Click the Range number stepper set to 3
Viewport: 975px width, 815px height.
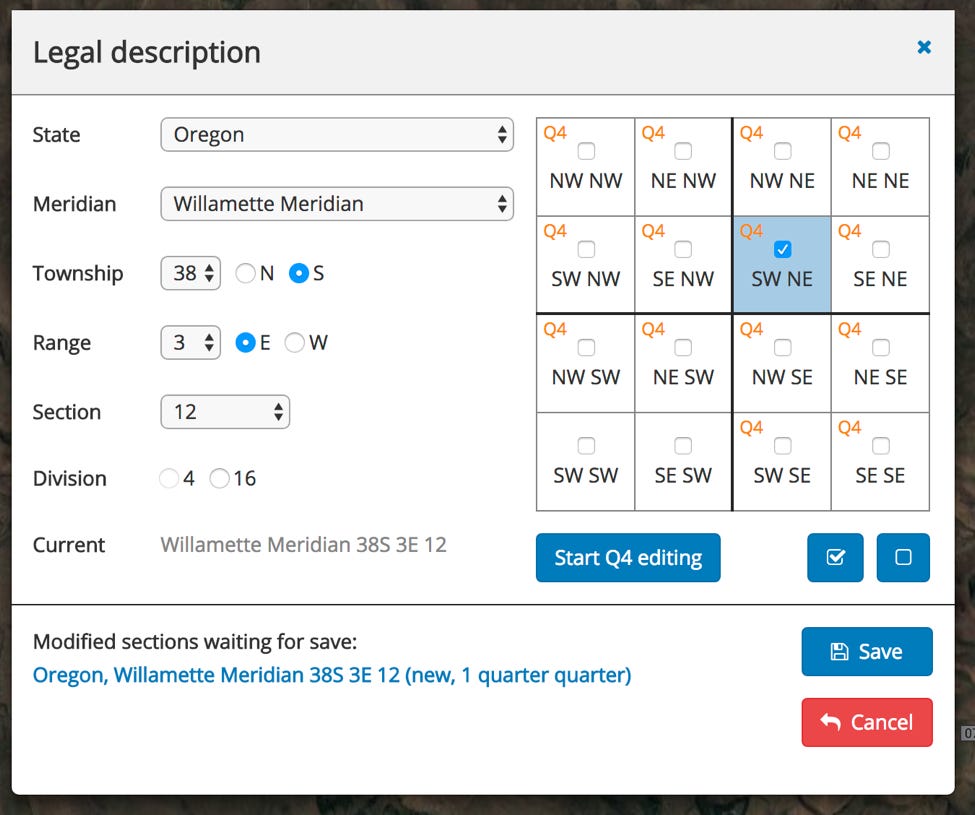[x=190, y=343]
